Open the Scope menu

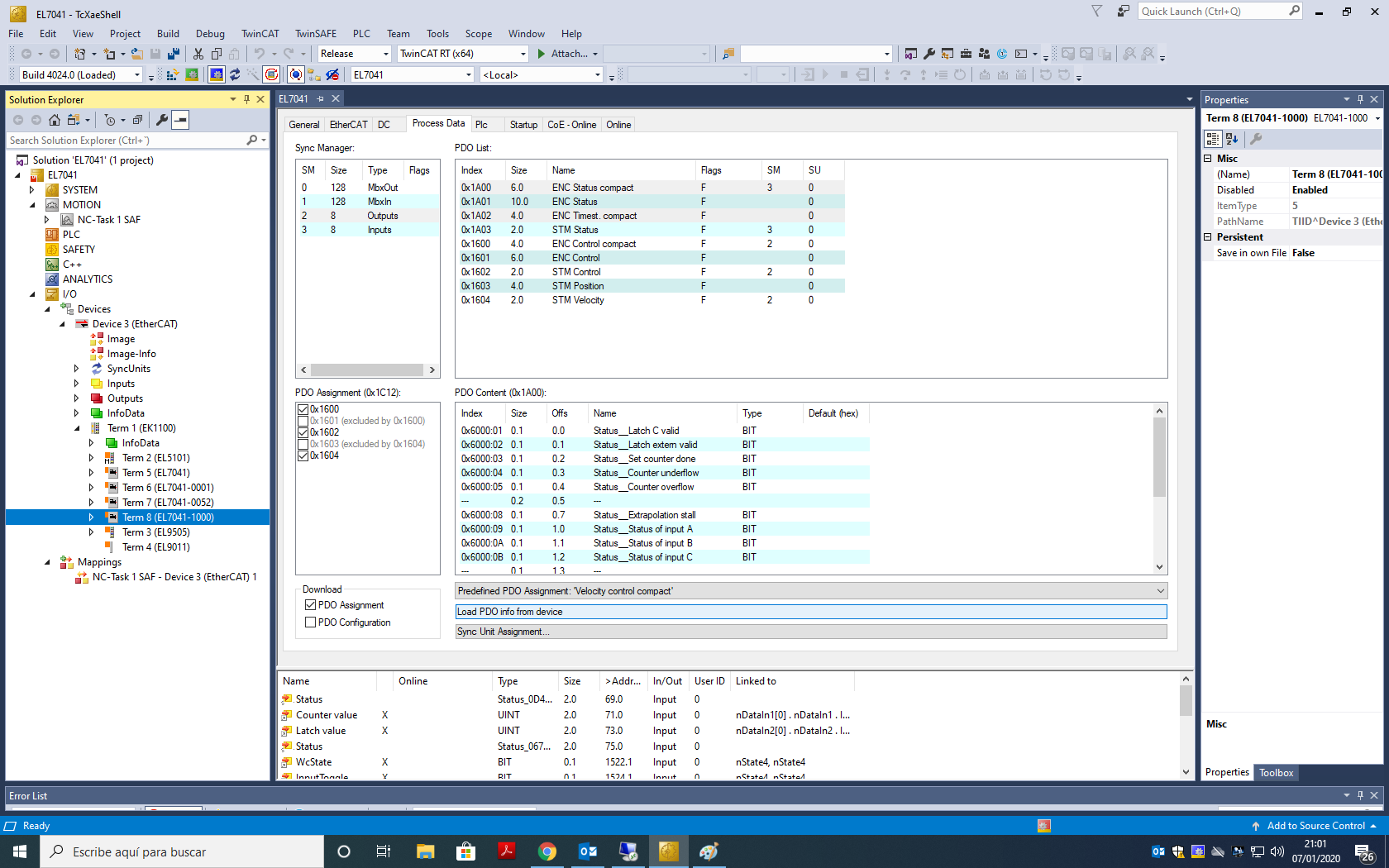478,34
